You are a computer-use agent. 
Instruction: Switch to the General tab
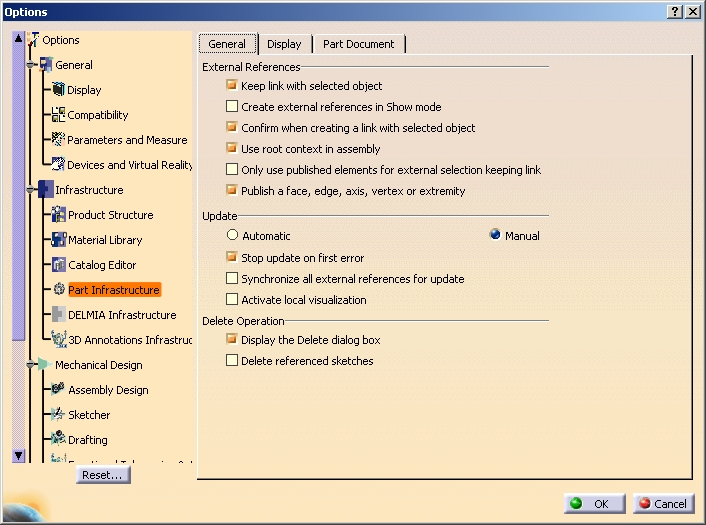tap(227, 44)
